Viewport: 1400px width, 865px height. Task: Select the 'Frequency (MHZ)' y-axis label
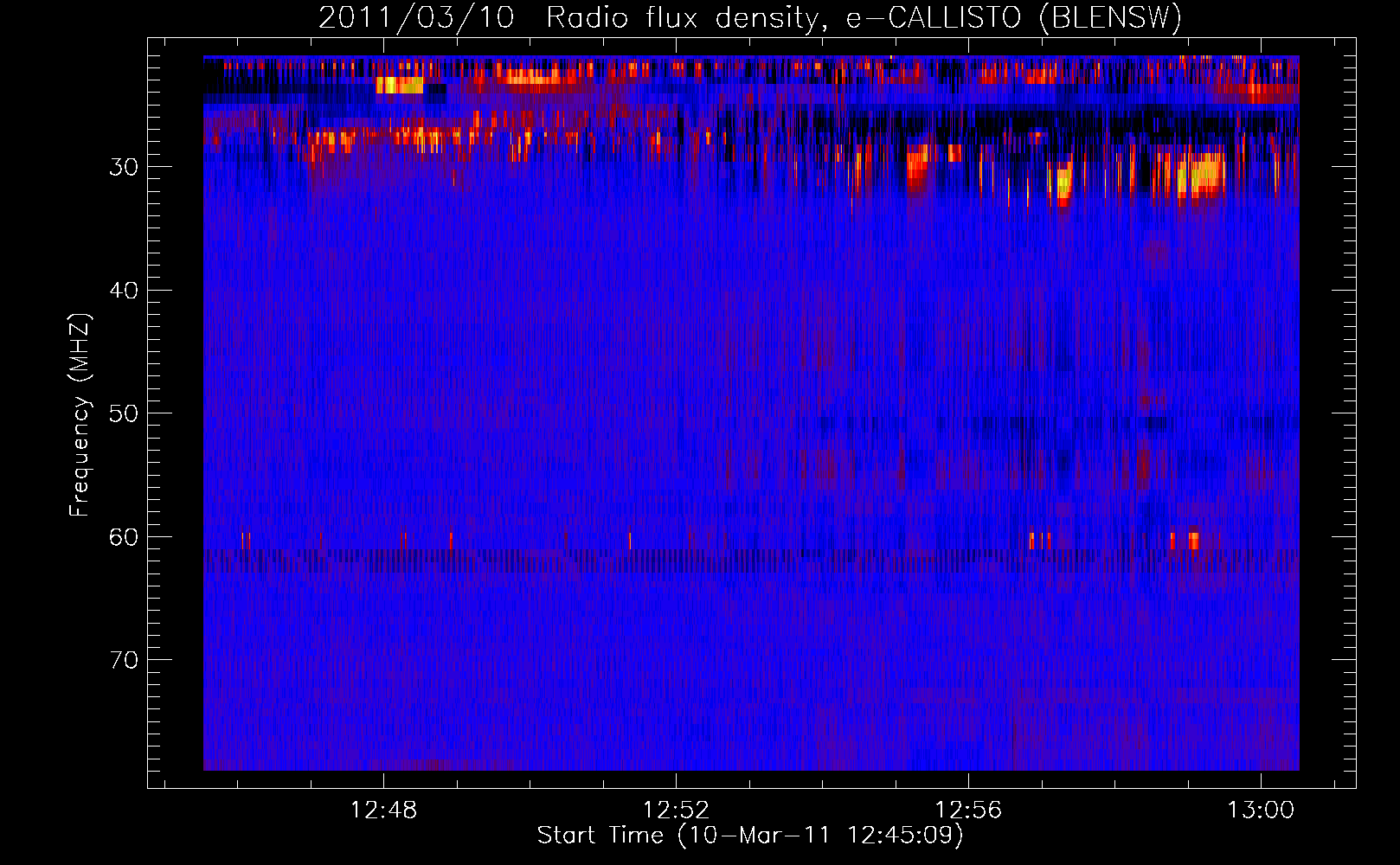[x=80, y=415]
